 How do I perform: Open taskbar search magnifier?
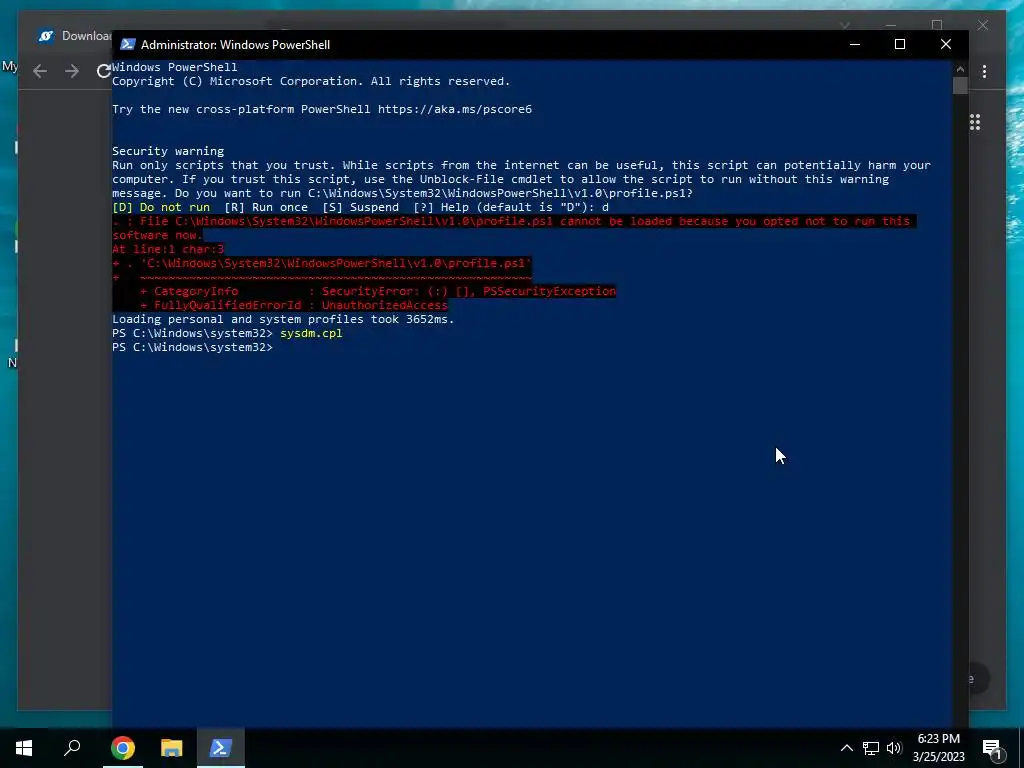(x=72, y=748)
